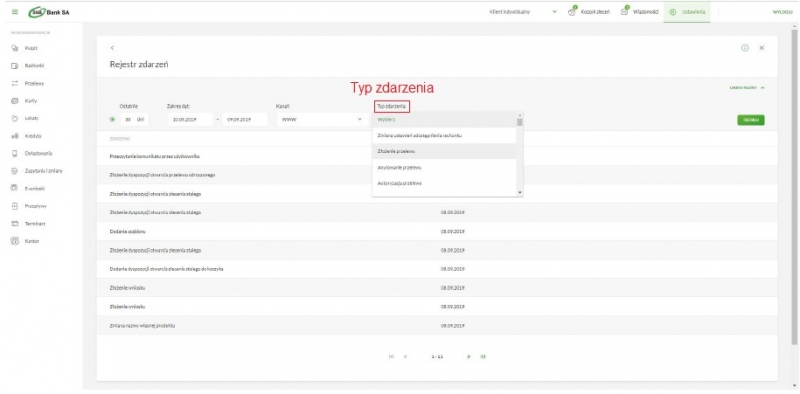Click the Wyloguj link
This screenshot has width=800, height=394.
(783, 12)
